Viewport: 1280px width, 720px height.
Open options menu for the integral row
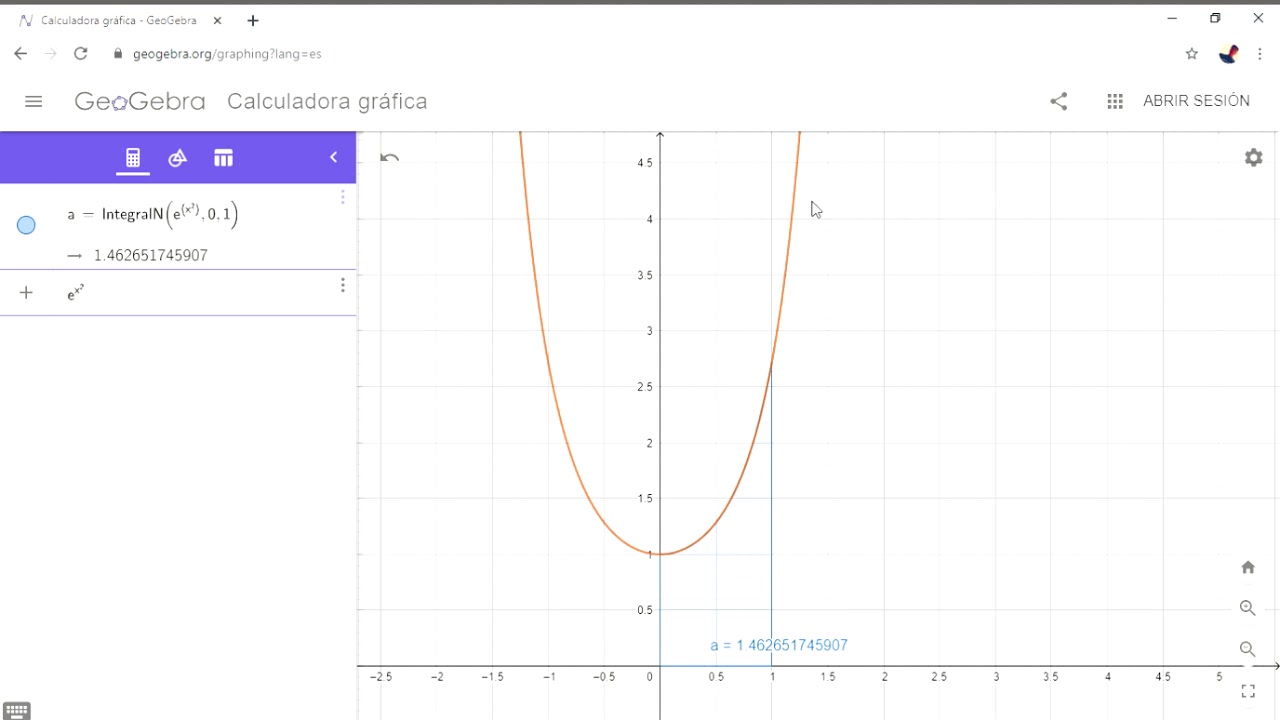[343, 197]
